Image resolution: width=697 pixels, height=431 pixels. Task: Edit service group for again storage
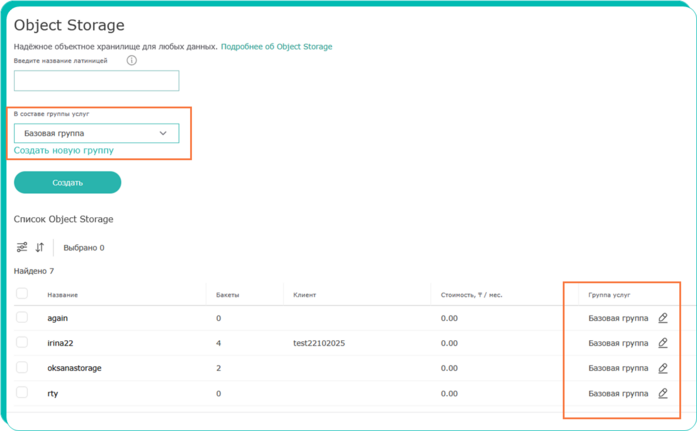(663, 318)
